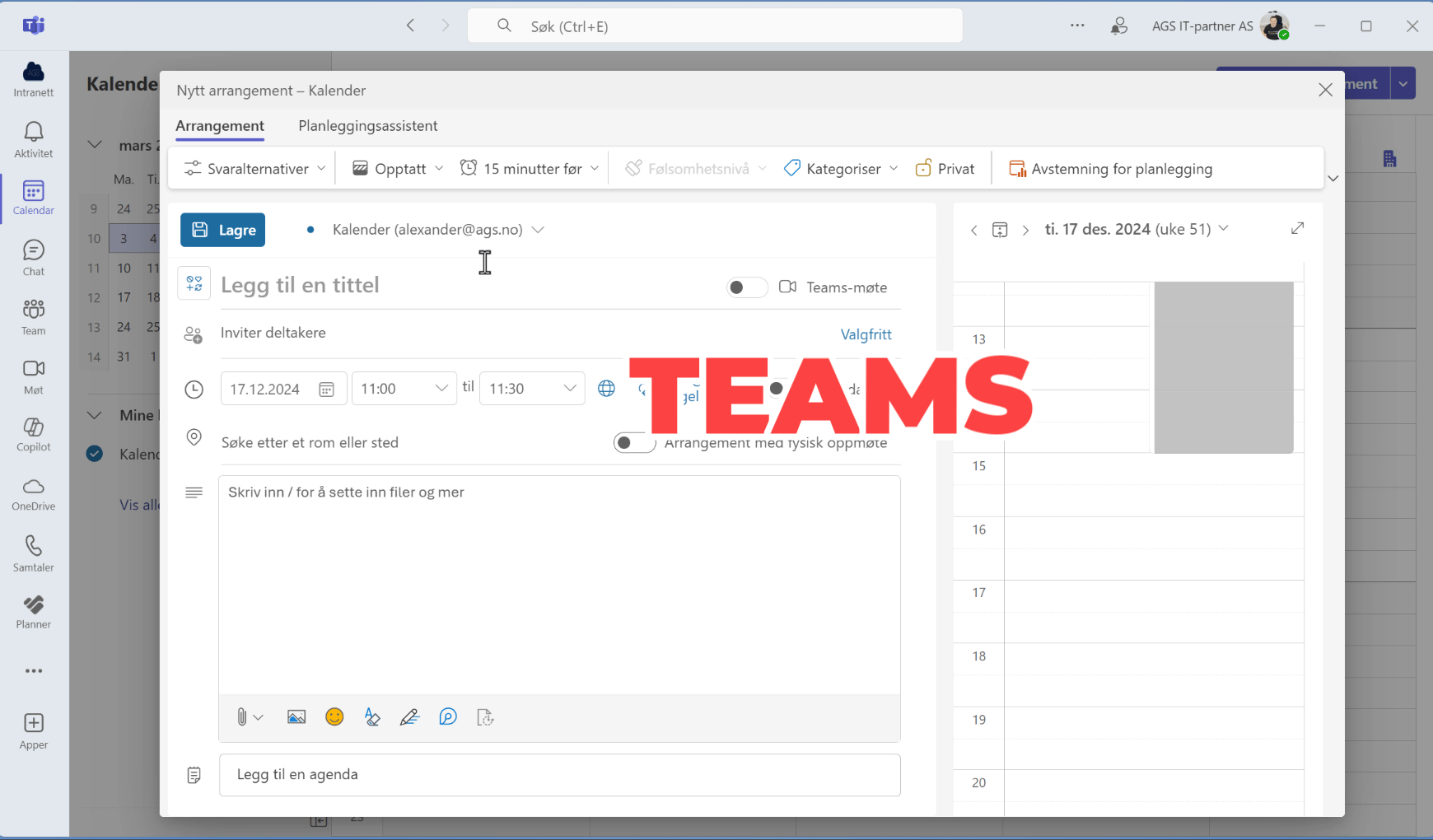This screenshot has height=840, width=1433.
Task: Click the room or location search field
Action: point(412,443)
